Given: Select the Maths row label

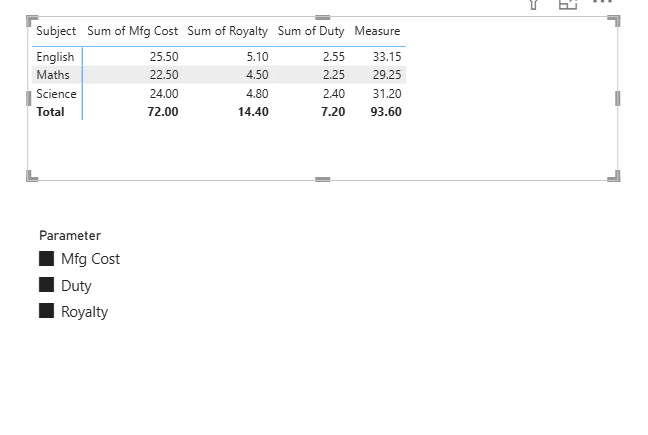Looking at the screenshot, I should click(53, 75).
